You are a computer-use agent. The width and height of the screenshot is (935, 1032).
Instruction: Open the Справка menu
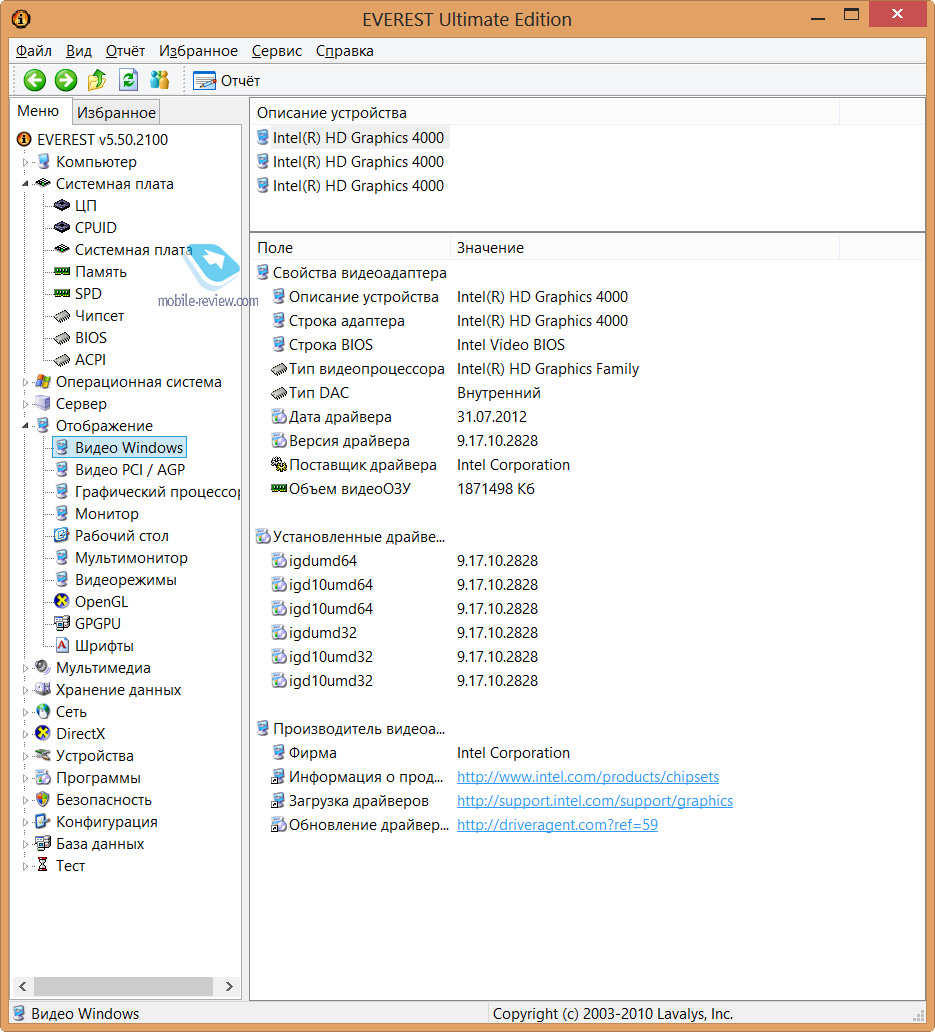[344, 51]
